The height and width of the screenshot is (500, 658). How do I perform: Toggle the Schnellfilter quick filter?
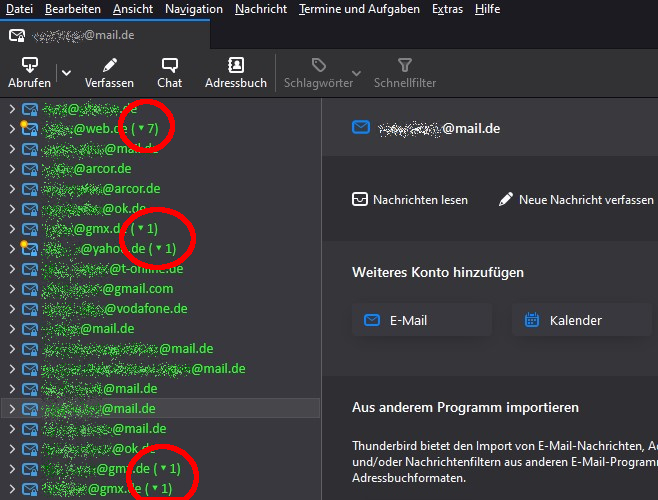[405, 73]
